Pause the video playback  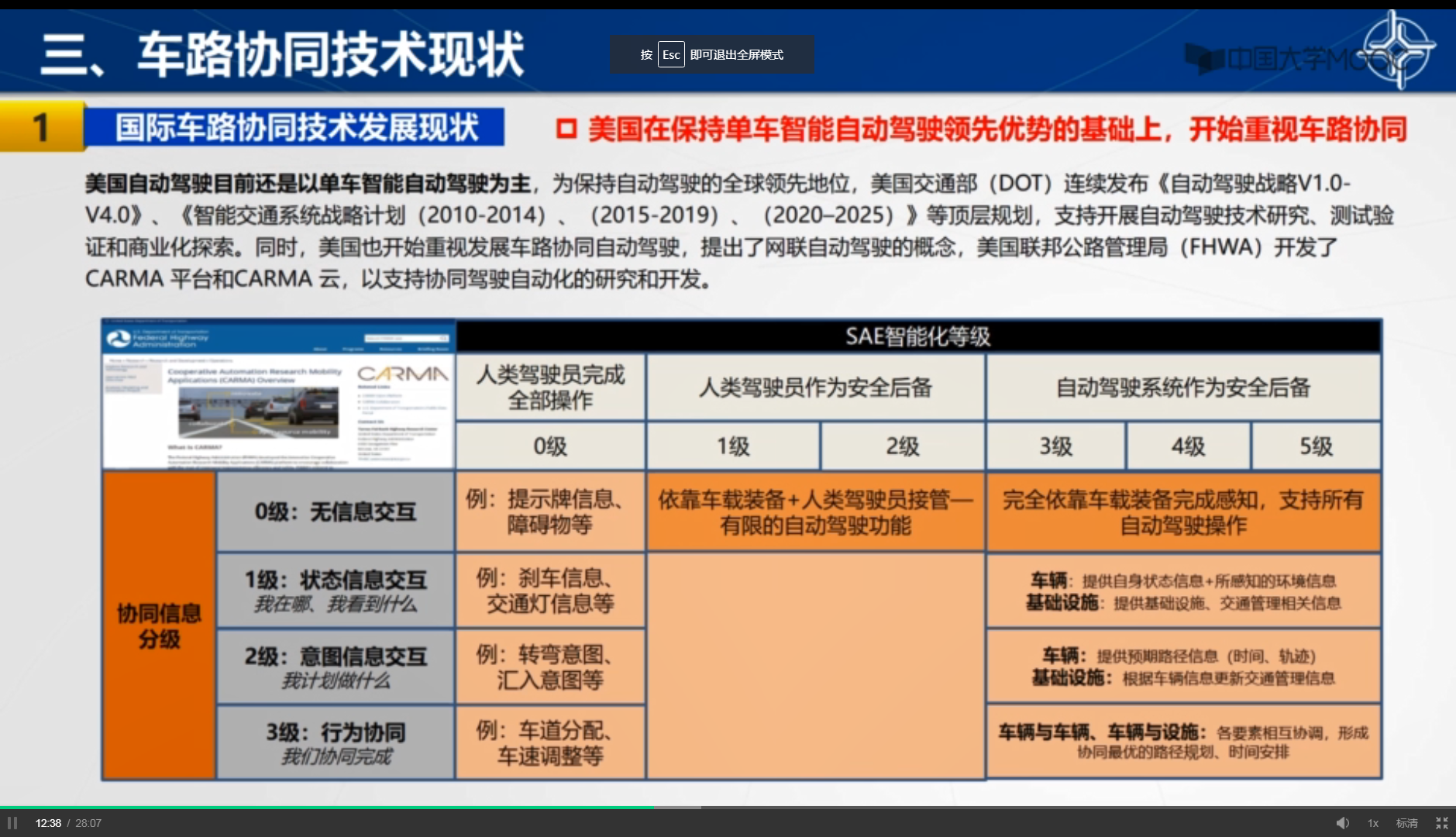(12, 823)
